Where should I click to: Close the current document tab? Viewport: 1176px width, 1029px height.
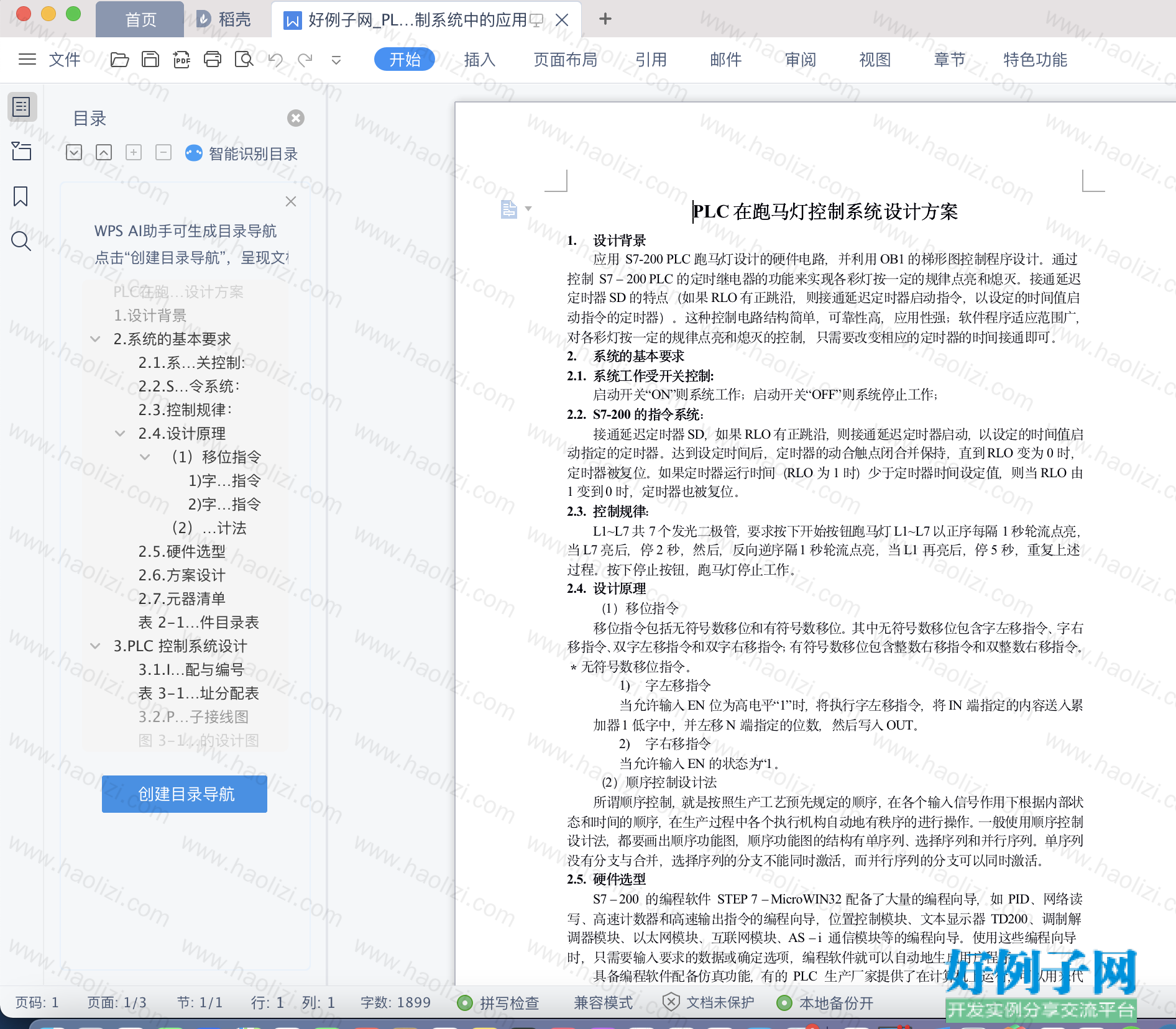click(x=562, y=20)
